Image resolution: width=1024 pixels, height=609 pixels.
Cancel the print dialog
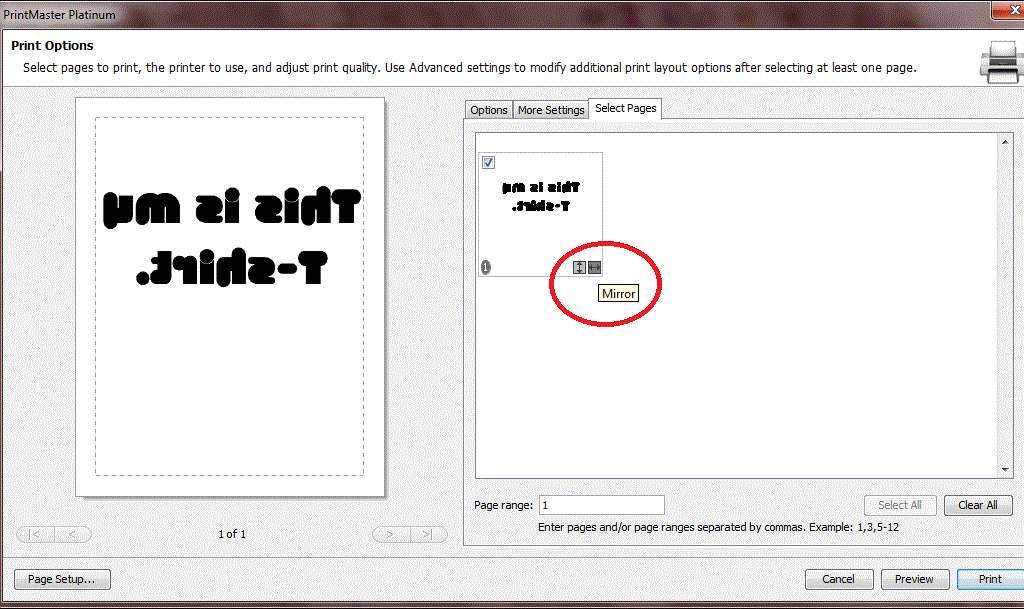tap(838, 579)
